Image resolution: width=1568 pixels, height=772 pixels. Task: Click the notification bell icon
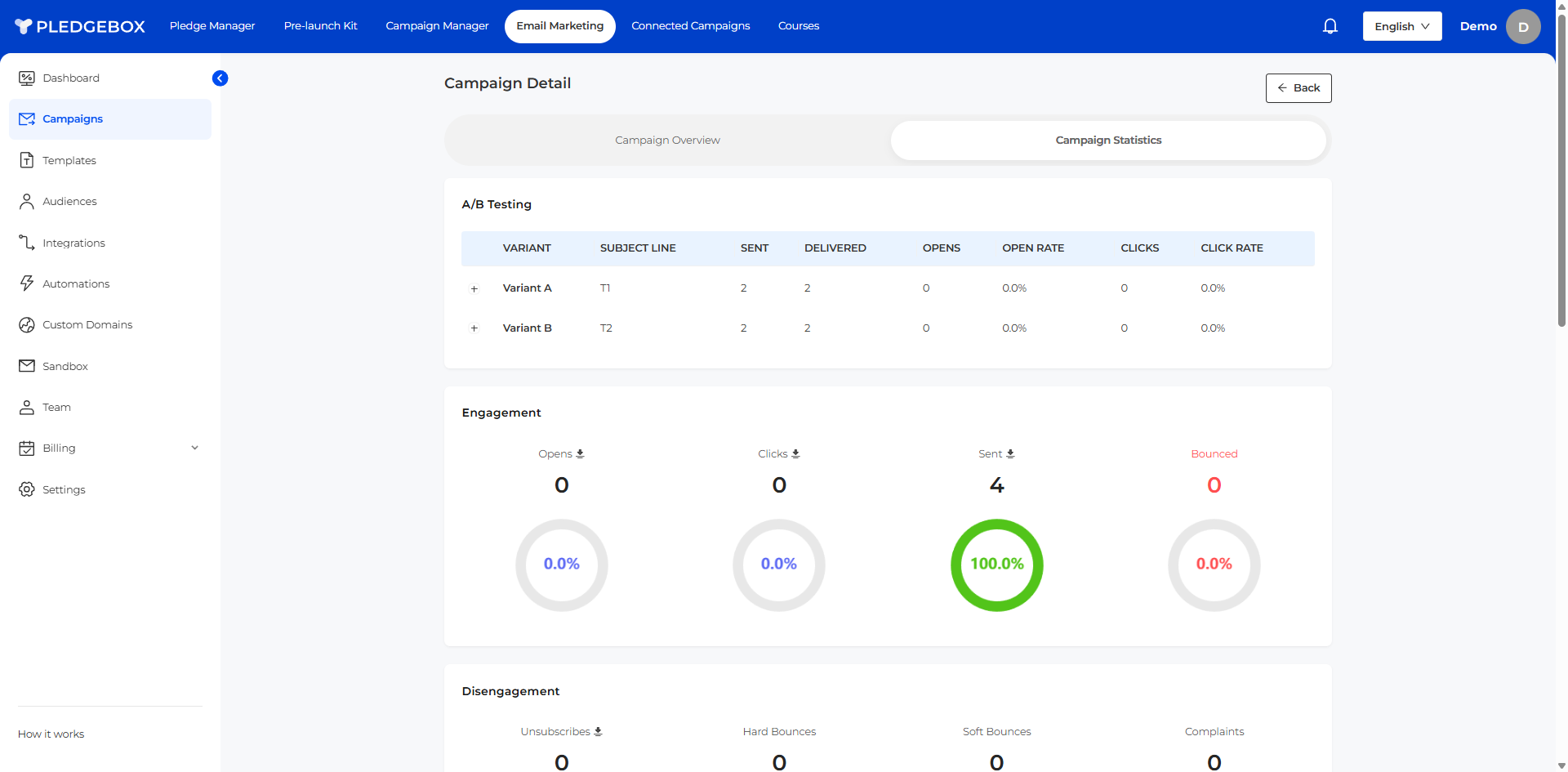pyautogui.click(x=1330, y=26)
